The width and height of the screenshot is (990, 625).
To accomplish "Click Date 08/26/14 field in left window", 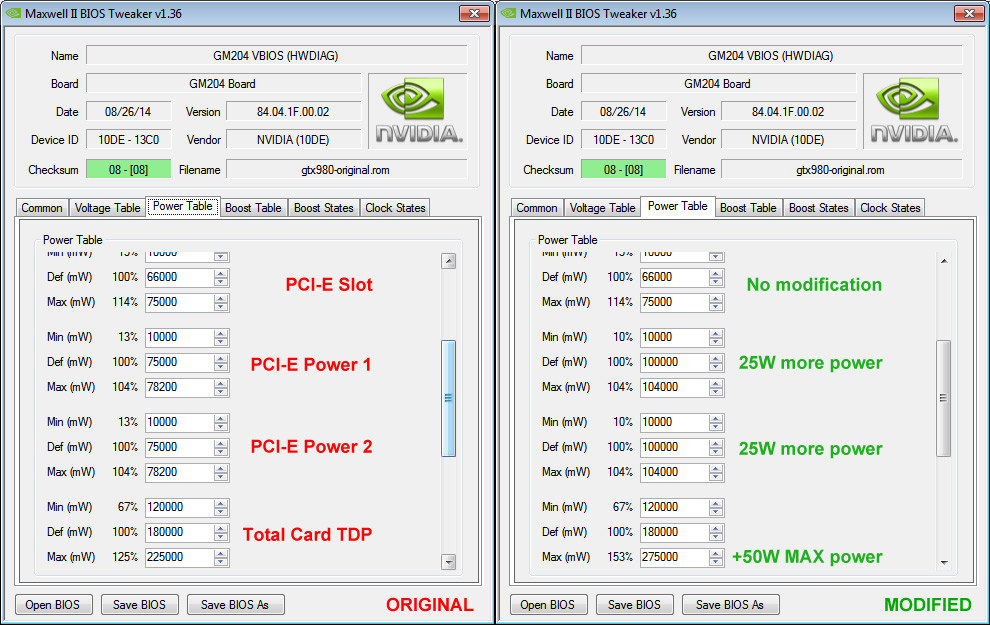I will click(x=128, y=112).
